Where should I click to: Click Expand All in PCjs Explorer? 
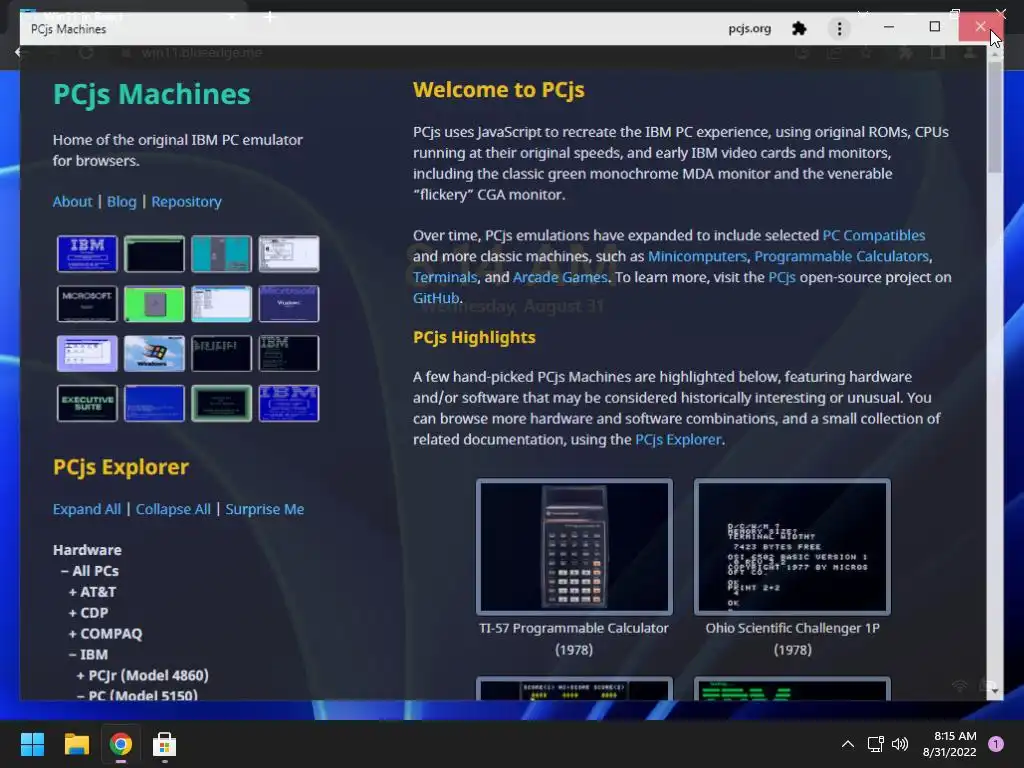[x=87, y=509]
